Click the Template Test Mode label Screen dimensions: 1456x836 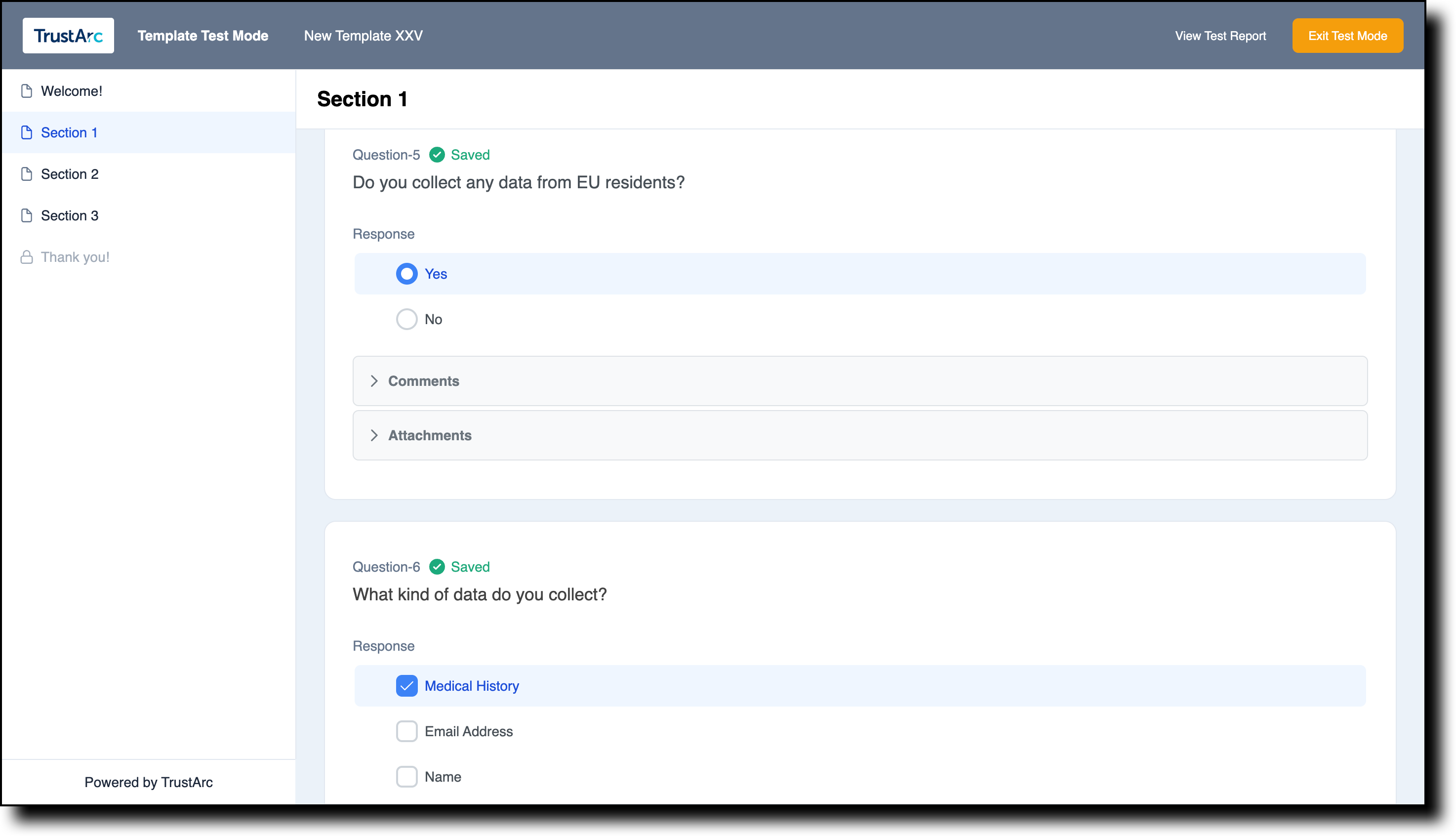point(202,36)
